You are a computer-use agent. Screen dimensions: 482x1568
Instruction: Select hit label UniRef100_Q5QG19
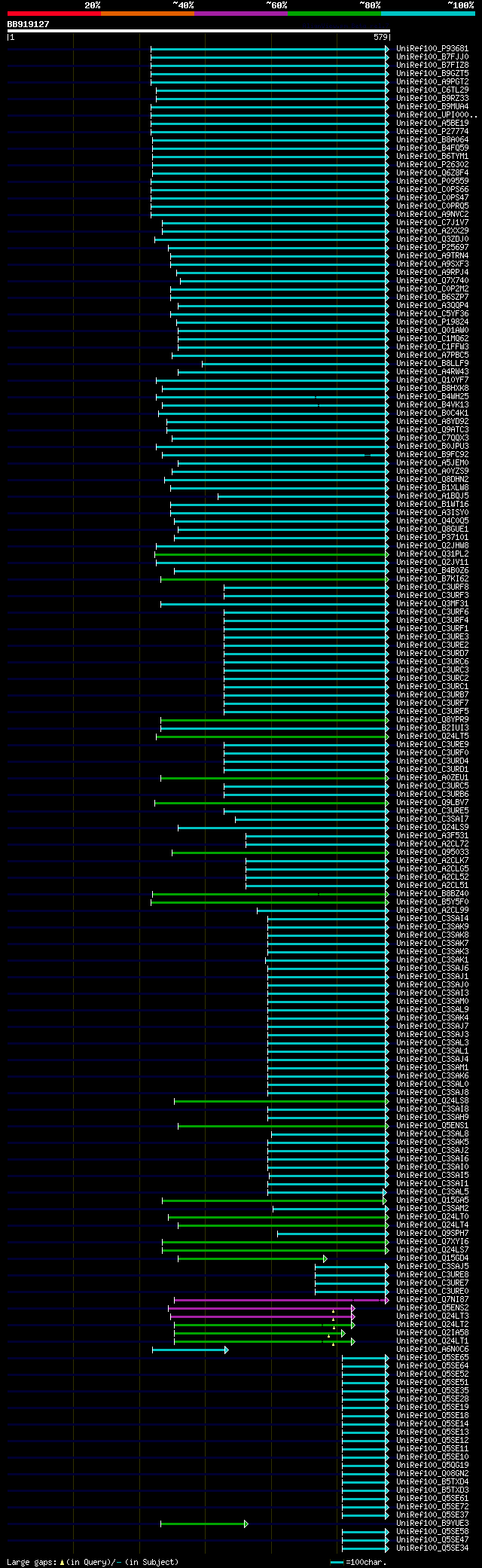[x=432, y=1466]
